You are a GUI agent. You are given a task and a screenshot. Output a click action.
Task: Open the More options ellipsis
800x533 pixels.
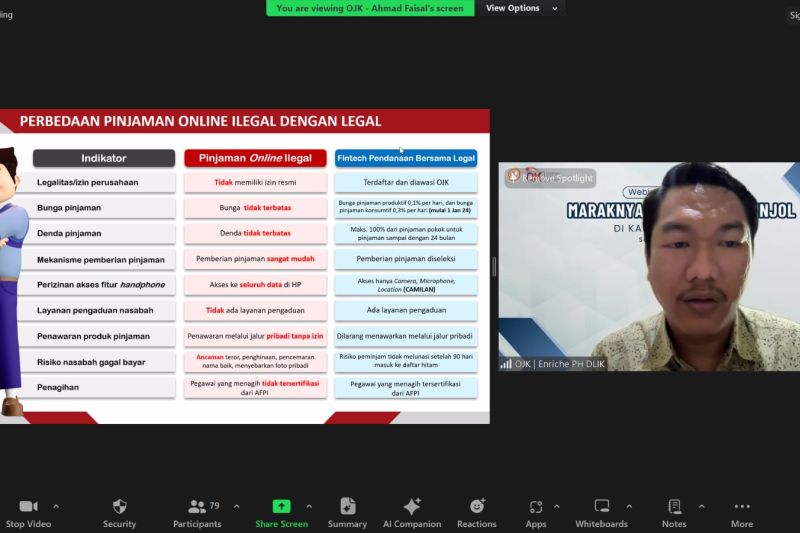[x=742, y=506]
